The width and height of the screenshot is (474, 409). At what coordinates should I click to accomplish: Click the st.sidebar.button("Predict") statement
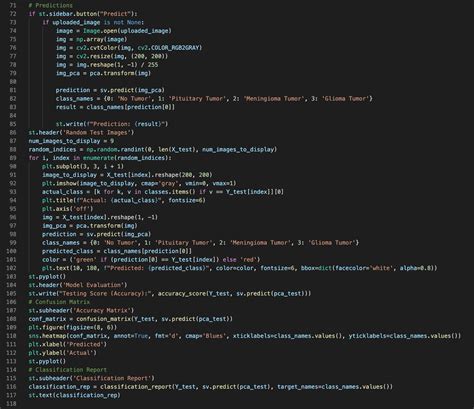(83, 14)
